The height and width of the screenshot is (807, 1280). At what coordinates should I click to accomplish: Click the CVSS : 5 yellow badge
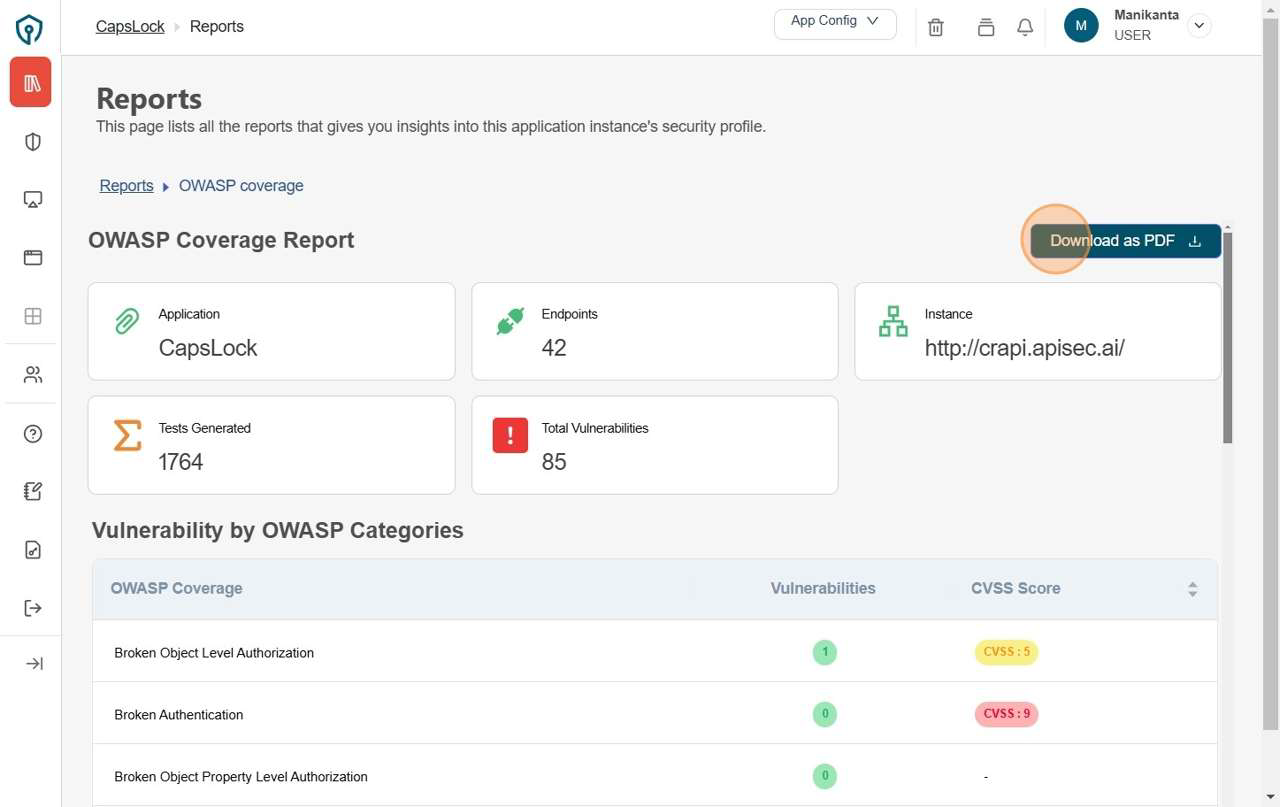tap(1006, 652)
